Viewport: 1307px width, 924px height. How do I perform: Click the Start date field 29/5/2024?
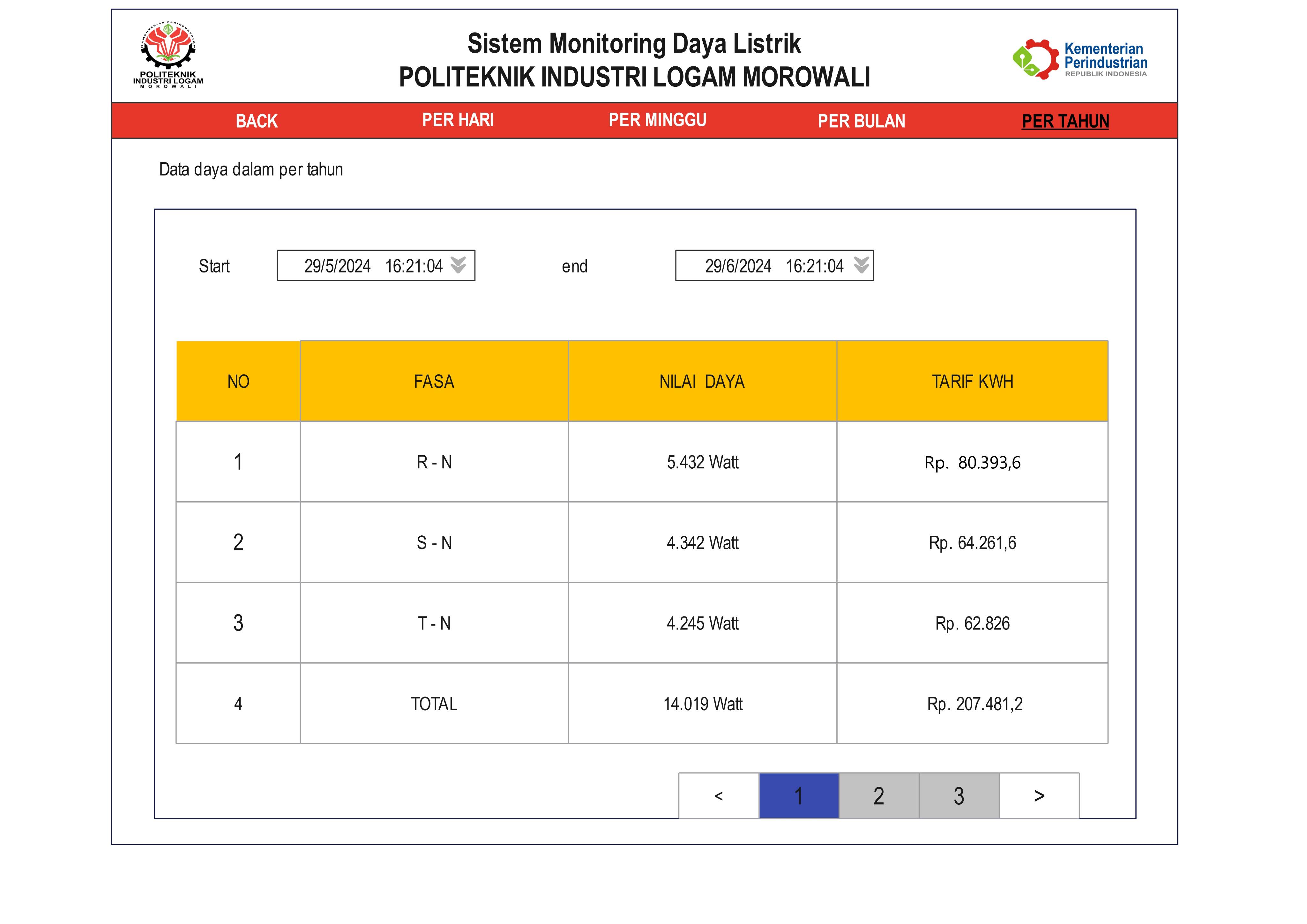(376, 265)
